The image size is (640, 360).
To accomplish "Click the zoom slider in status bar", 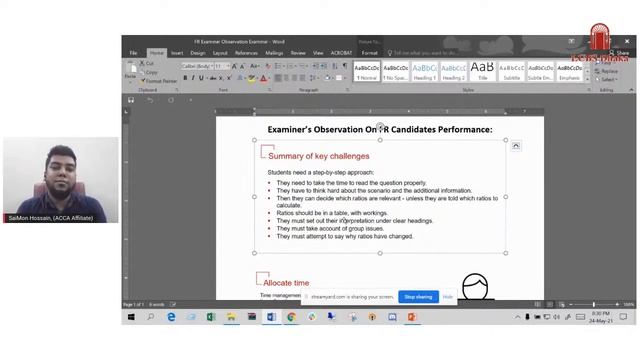I will tap(593, 304).
